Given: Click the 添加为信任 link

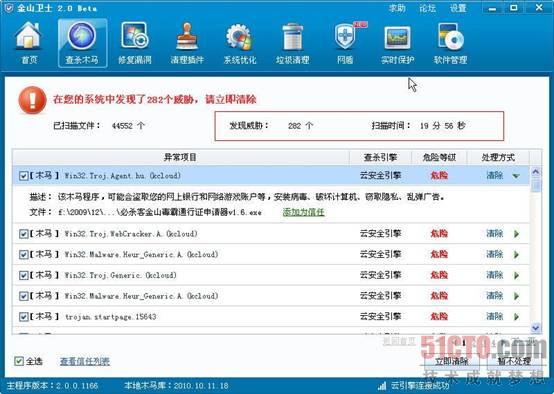Looking at the screenshot, I should (x=303, y=212).
